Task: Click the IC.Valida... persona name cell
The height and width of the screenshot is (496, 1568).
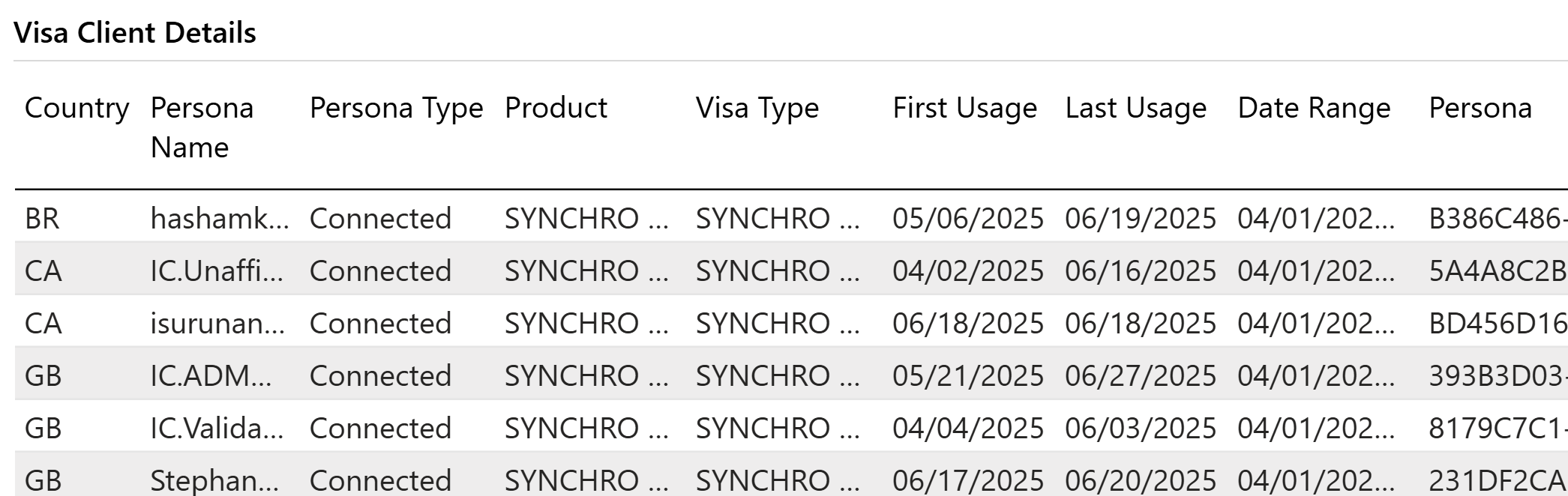Action: 217,429
